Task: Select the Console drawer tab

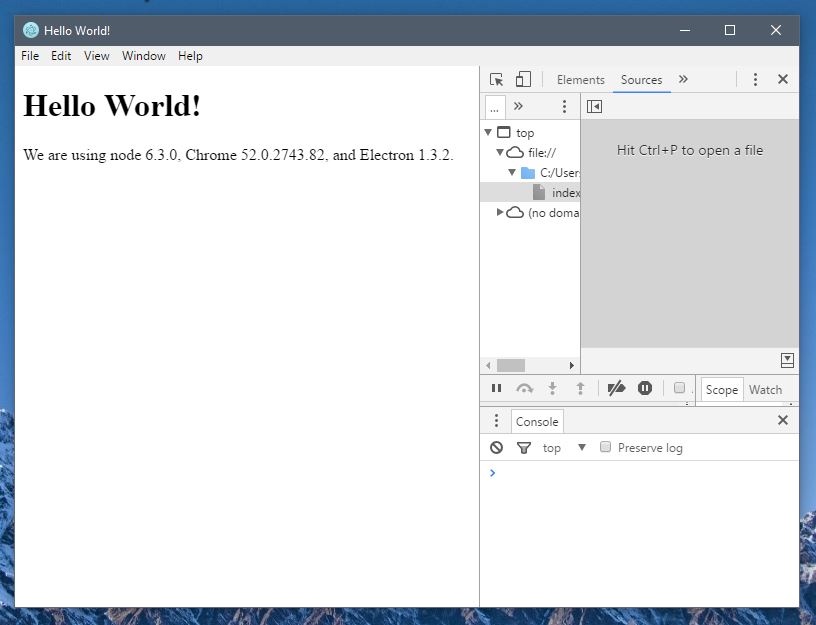Action: (537, 422)
